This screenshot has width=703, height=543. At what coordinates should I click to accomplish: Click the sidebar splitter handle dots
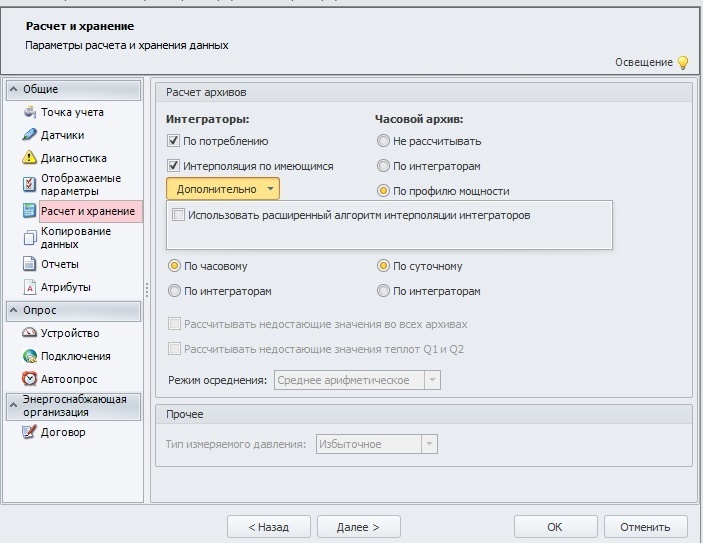tap(147, 290)
